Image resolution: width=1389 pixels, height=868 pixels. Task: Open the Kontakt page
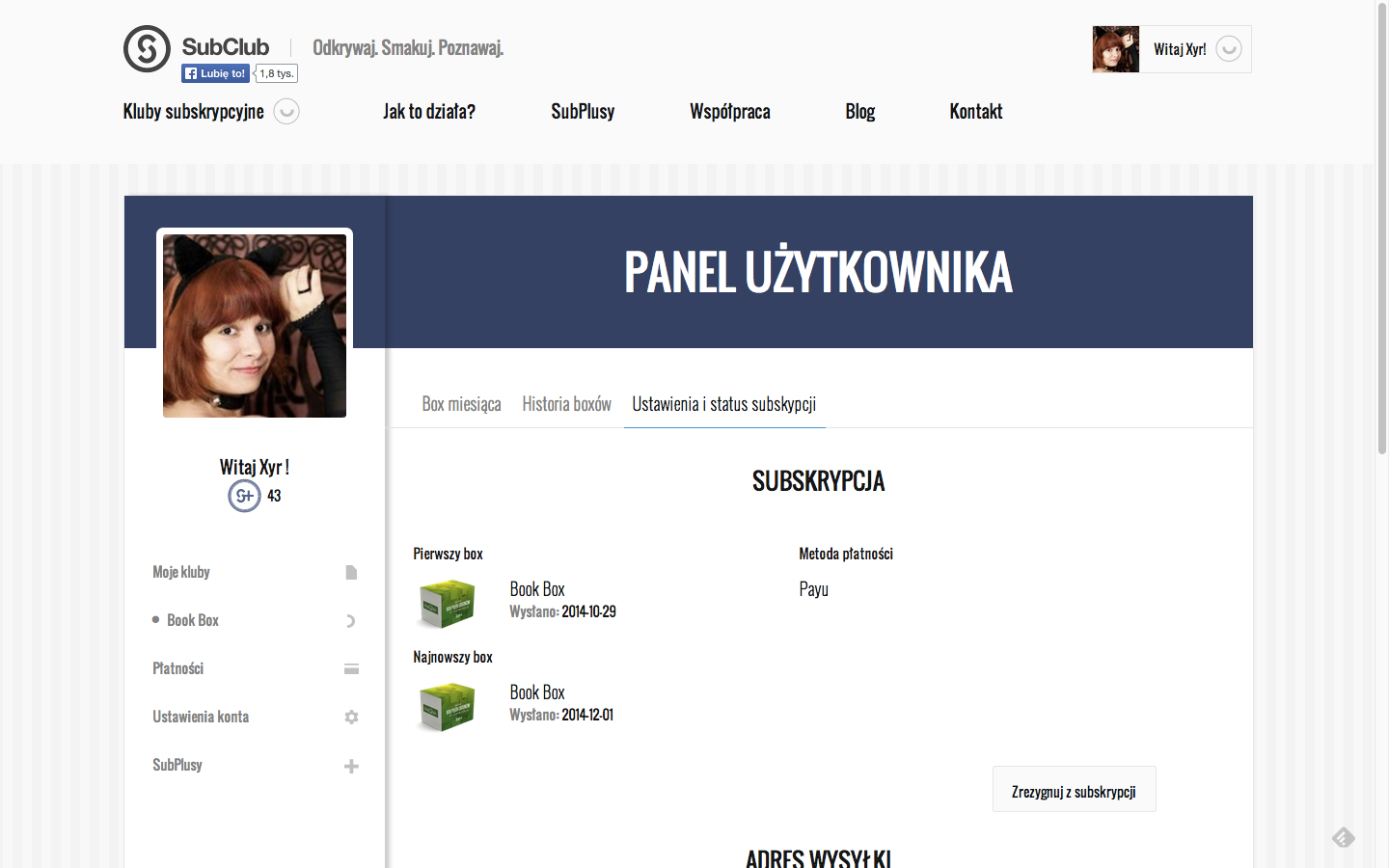(976, 112)
